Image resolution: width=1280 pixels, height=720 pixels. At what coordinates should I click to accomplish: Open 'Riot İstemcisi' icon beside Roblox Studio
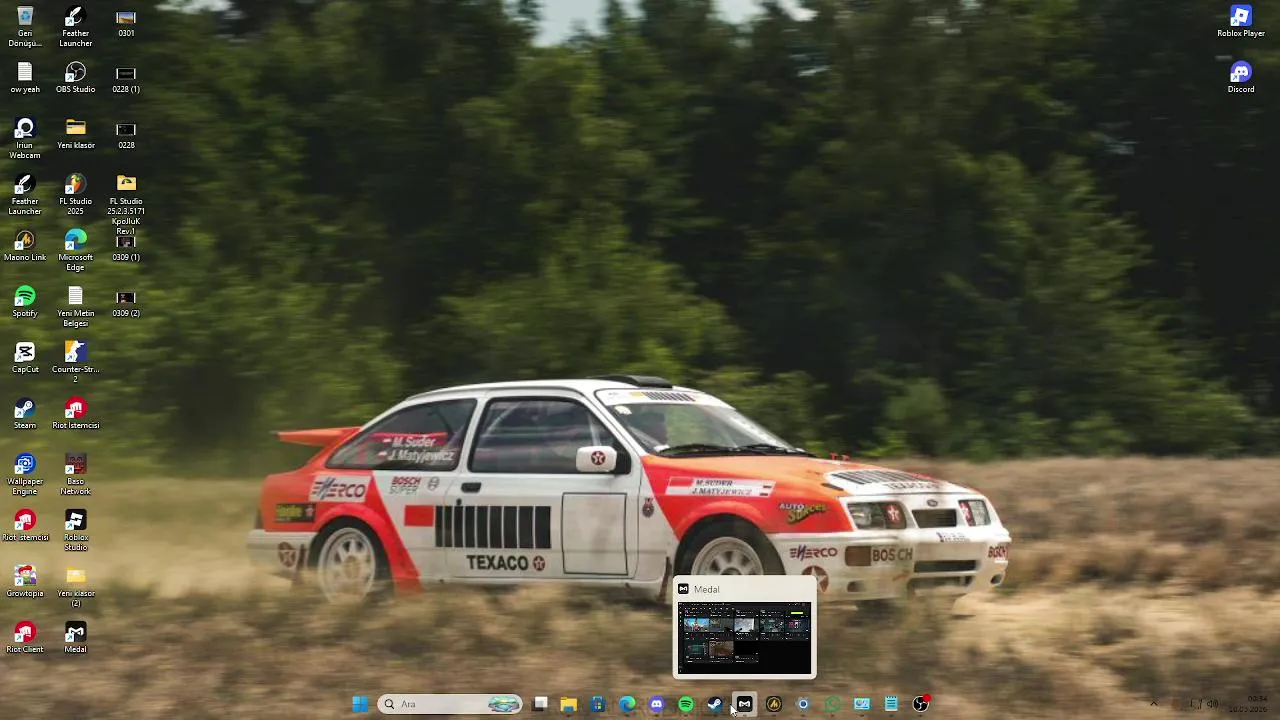(x=25, y=526)
